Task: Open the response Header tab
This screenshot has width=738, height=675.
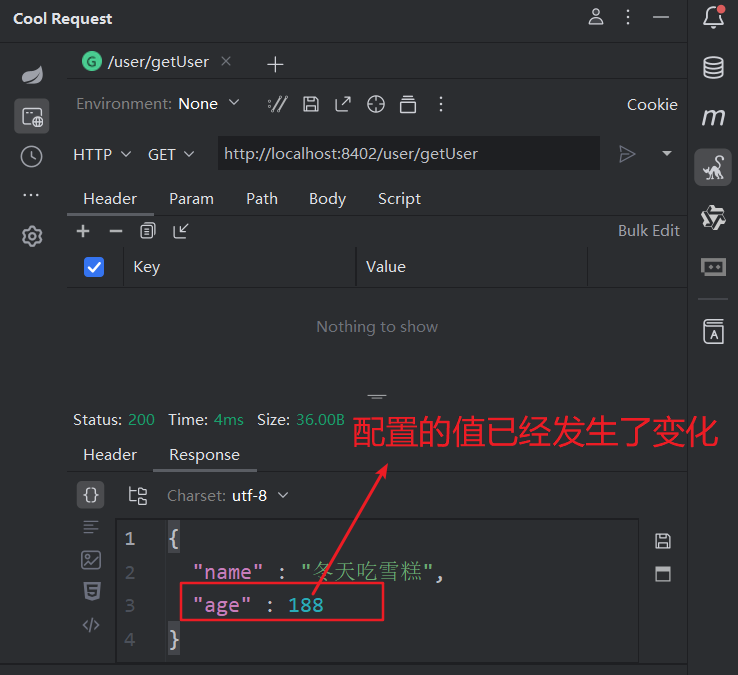Action: 110,455
